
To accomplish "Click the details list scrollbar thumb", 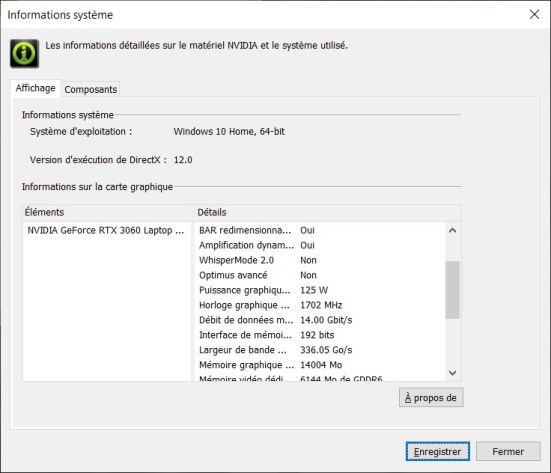I will click(x=453, y=290).
